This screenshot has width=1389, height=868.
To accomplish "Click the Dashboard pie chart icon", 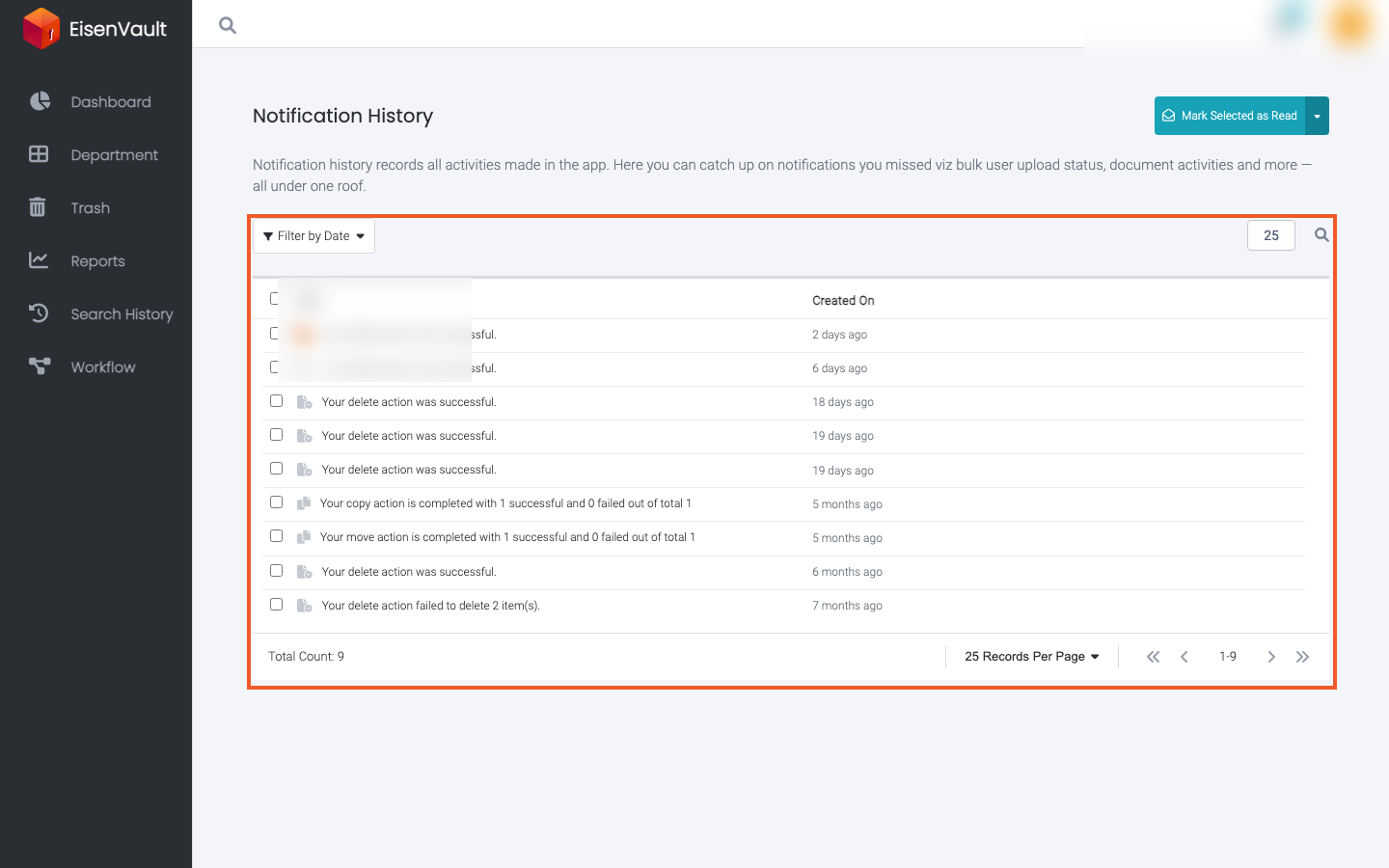I will point(40,101).
